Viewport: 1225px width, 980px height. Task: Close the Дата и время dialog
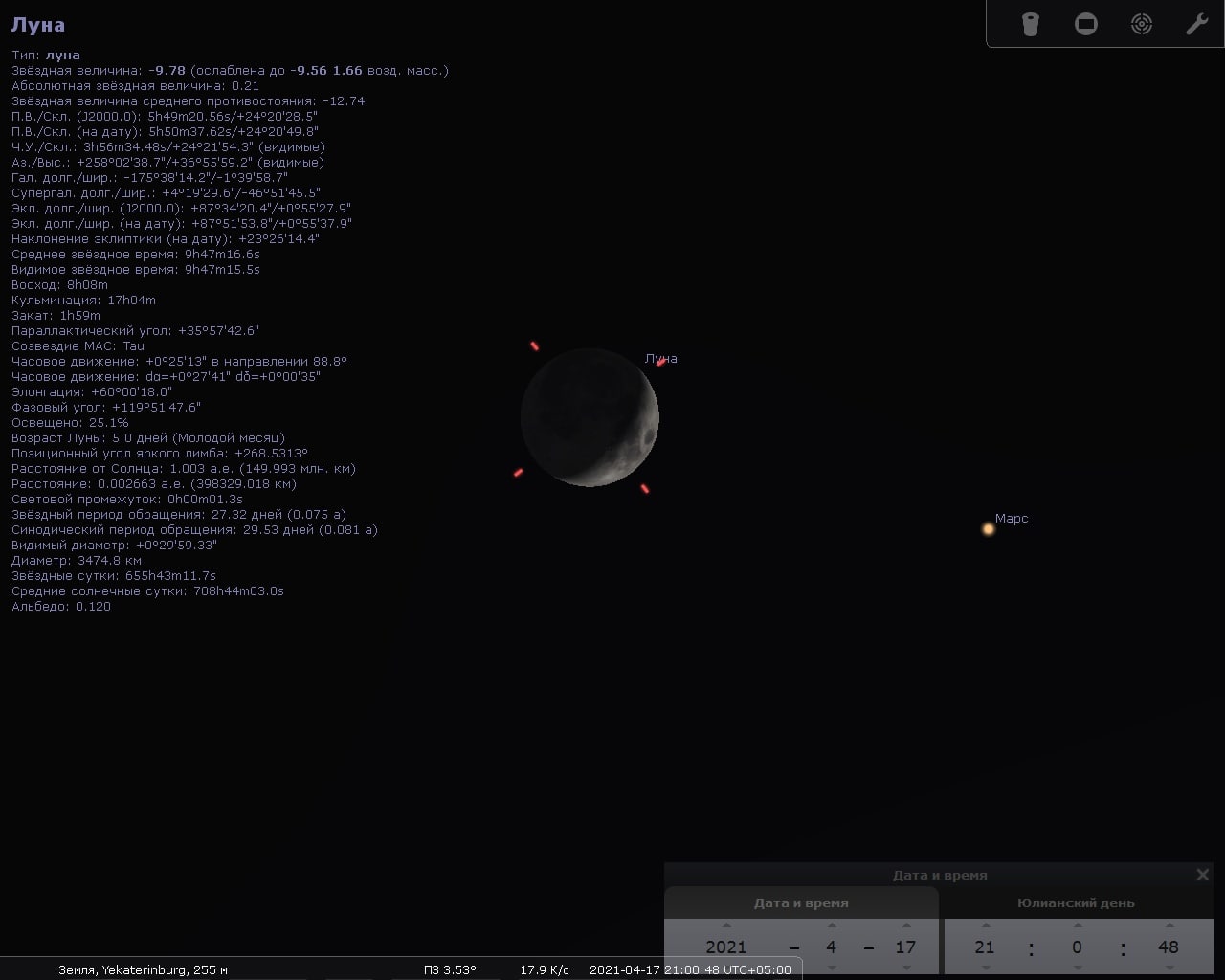click(x=1203, y=875)
